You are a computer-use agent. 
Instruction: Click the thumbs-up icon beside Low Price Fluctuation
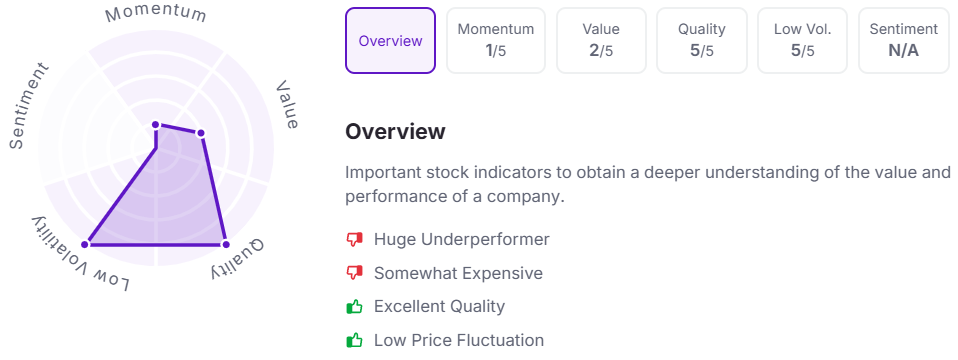pos(354,340)
